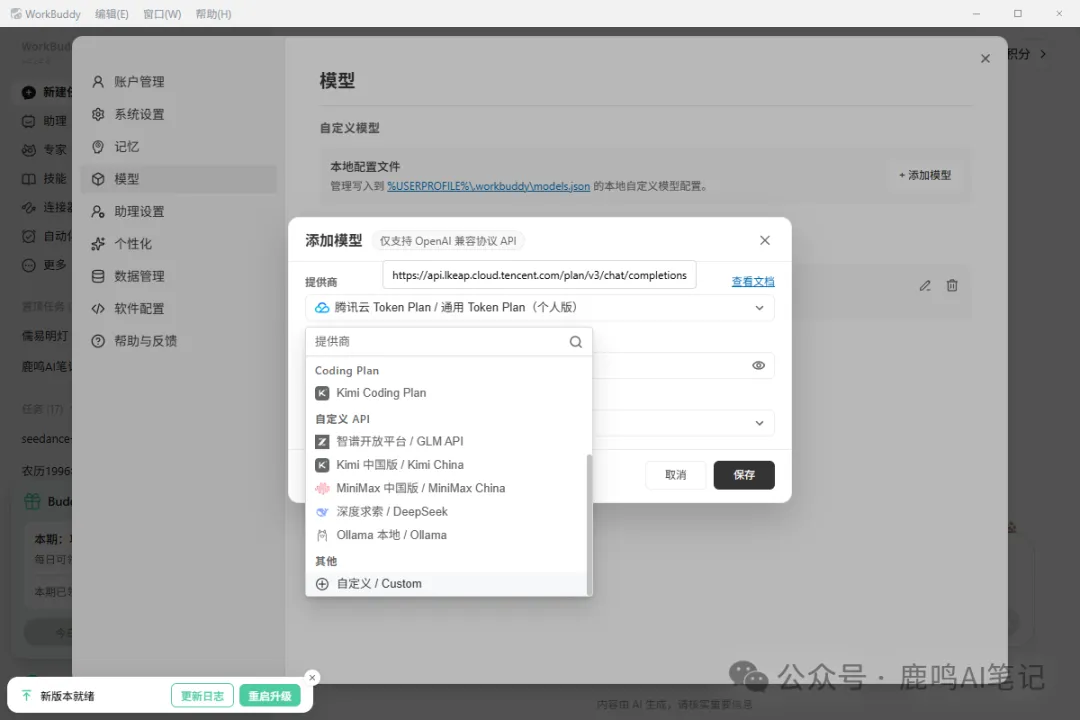Open 软件配置 section
1080x720 pixels.
click(x=179, y=309)
